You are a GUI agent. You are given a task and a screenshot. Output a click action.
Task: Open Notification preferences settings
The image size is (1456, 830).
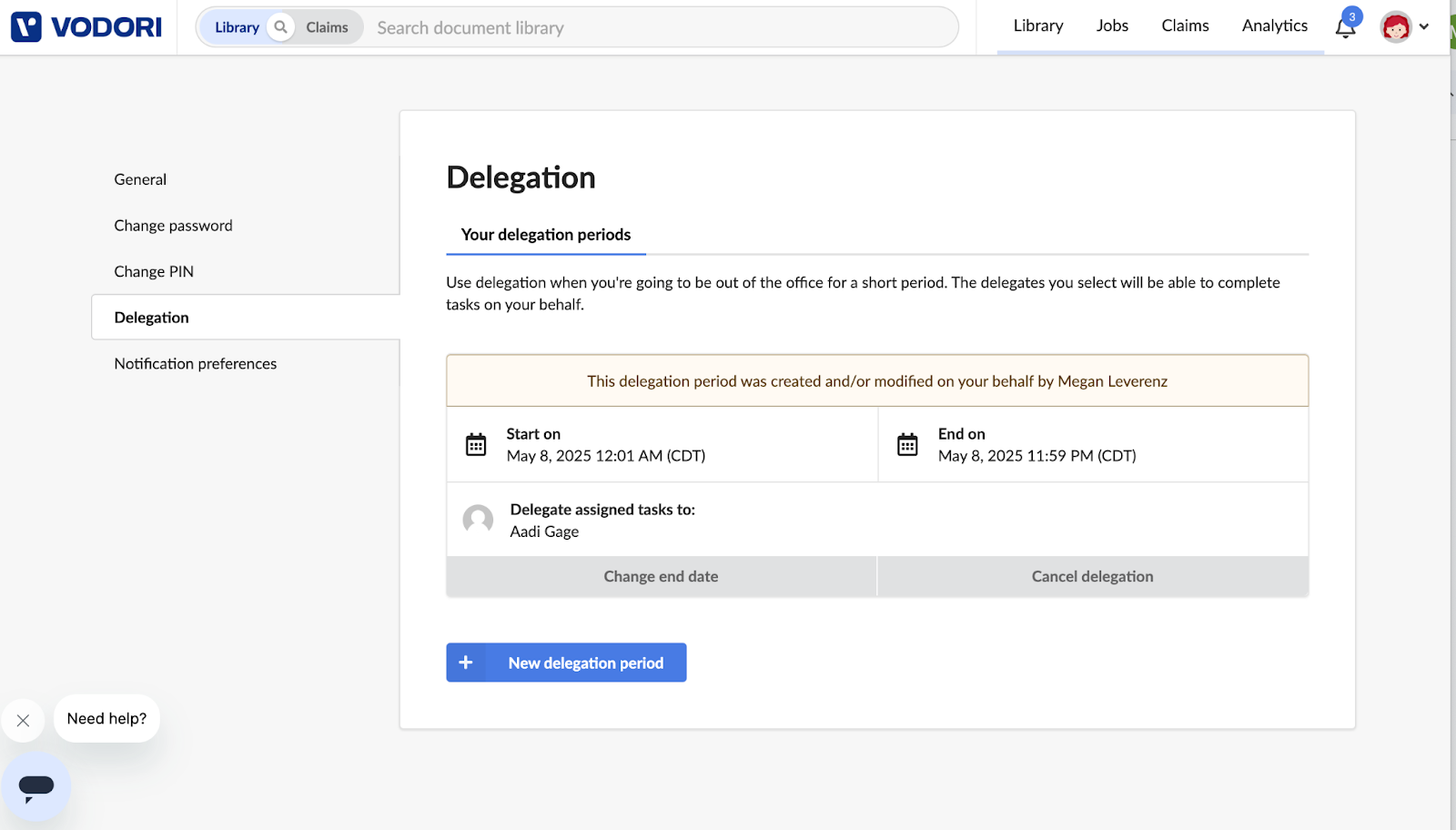tap(196, 364)
